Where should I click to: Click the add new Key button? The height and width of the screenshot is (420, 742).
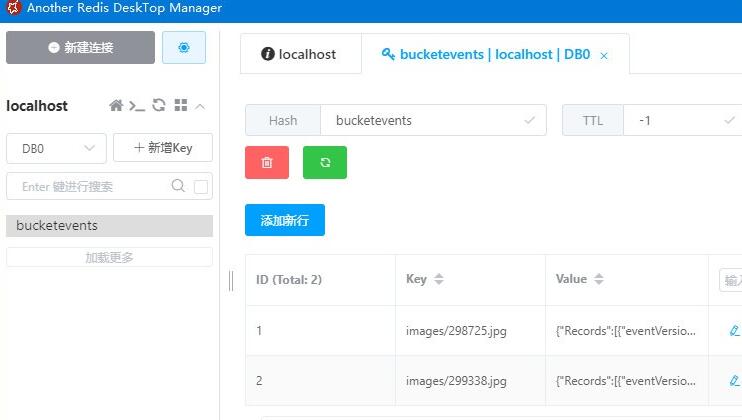point(163,148)
